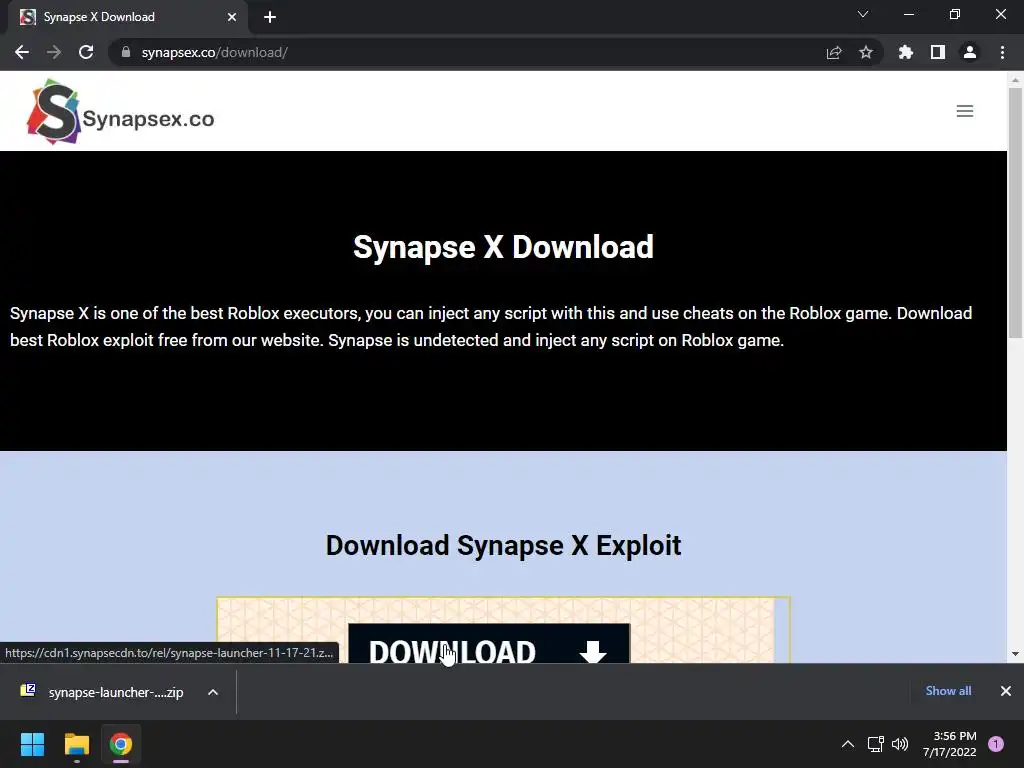Open a new browser tab
This screenshot has width=1024, height=768.
pos(270,17)
